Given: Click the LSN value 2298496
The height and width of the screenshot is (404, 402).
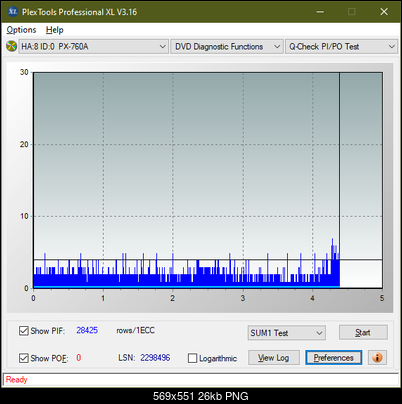Looking at the screenshot, I should pyautogui.click(x=155, y=358).
